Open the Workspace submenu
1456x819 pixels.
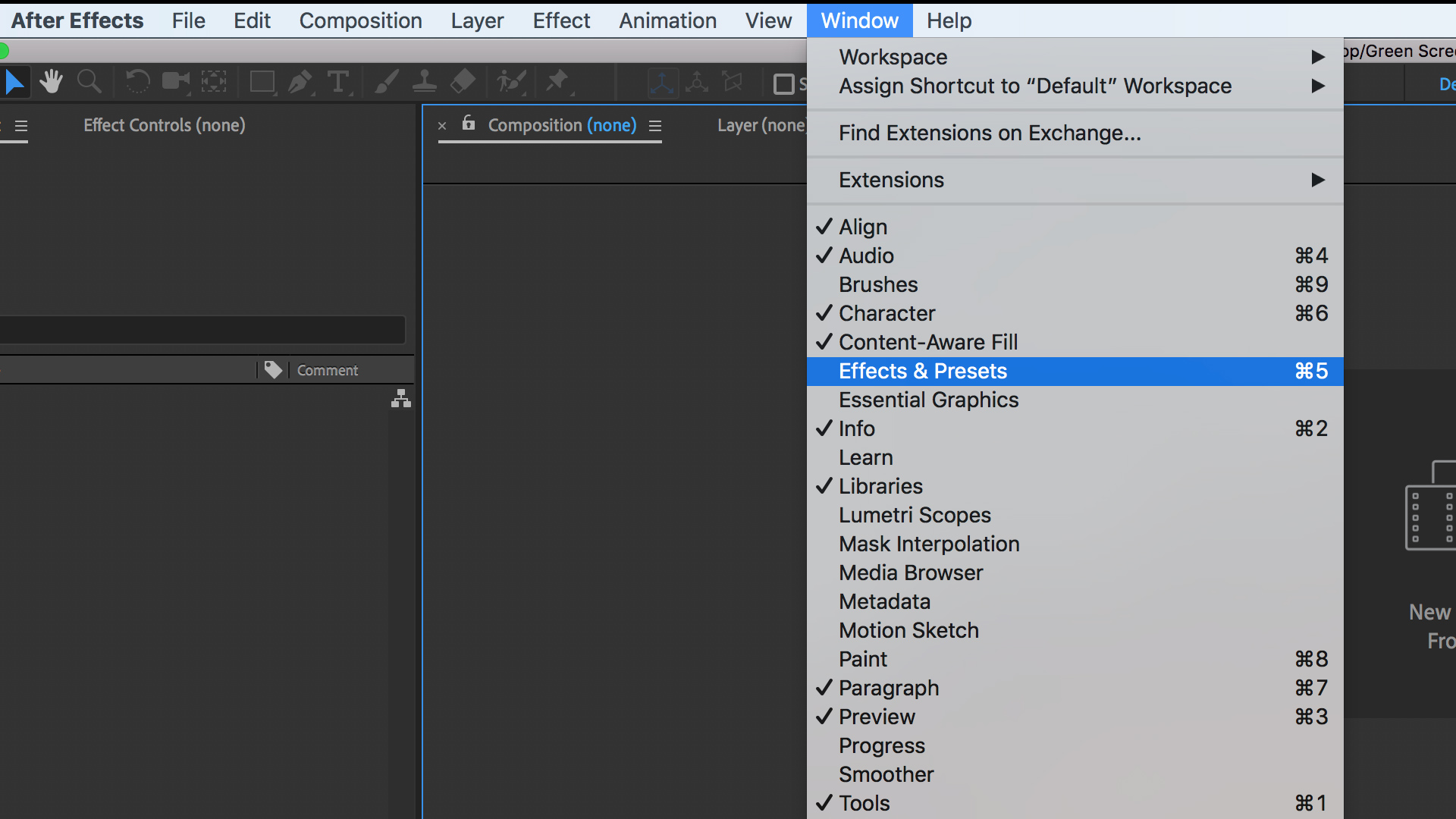tap(893, 57)
